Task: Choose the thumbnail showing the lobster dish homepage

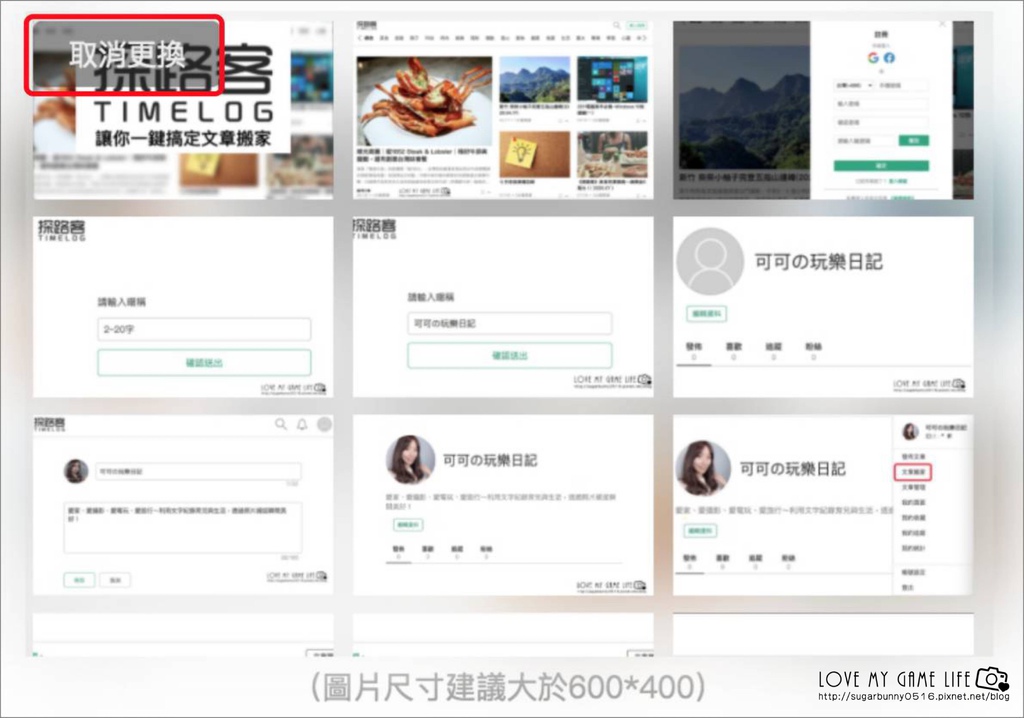Action: (x=503, y=110)
